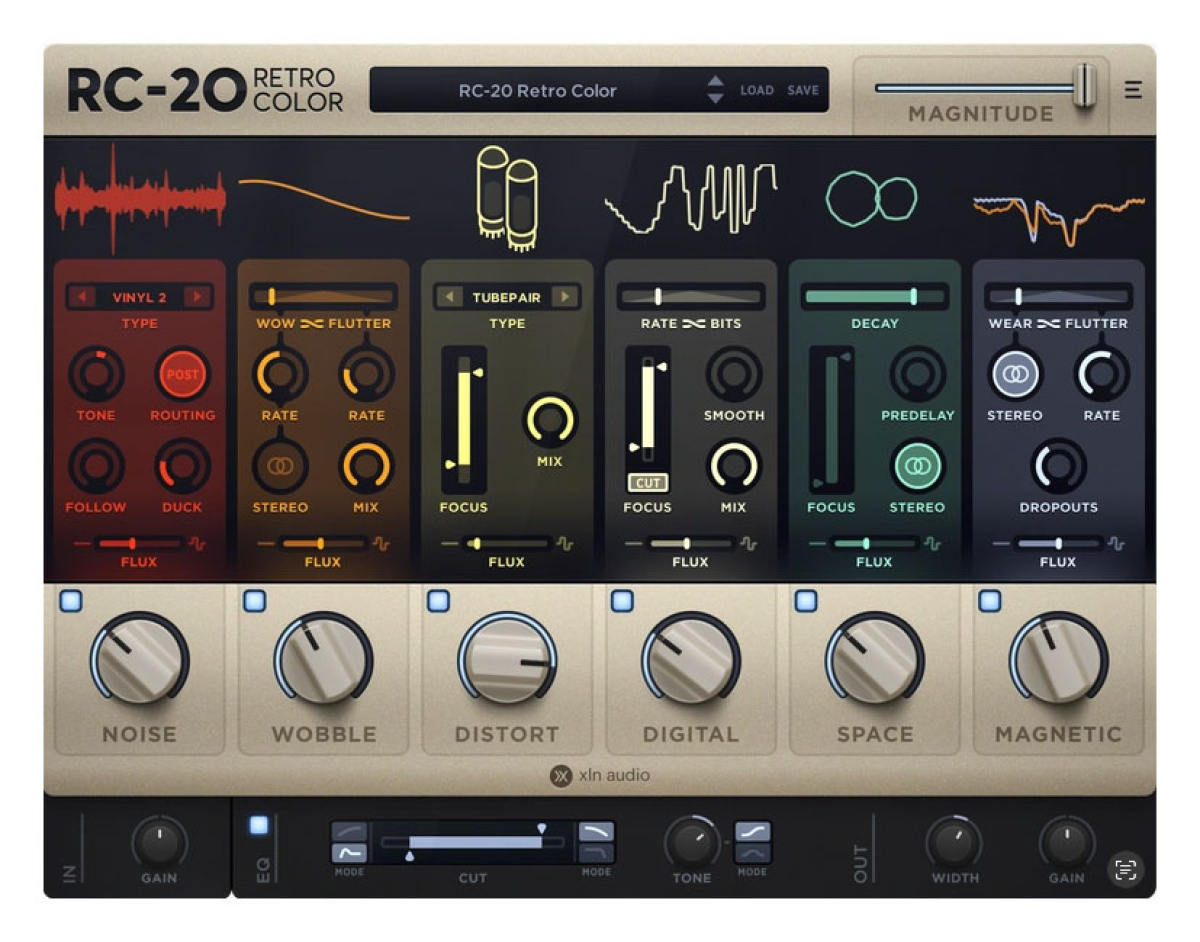The height and width of the screenshot is (942, 1200).
Task: Click the xln audio logo
Action: click(599, 776)
